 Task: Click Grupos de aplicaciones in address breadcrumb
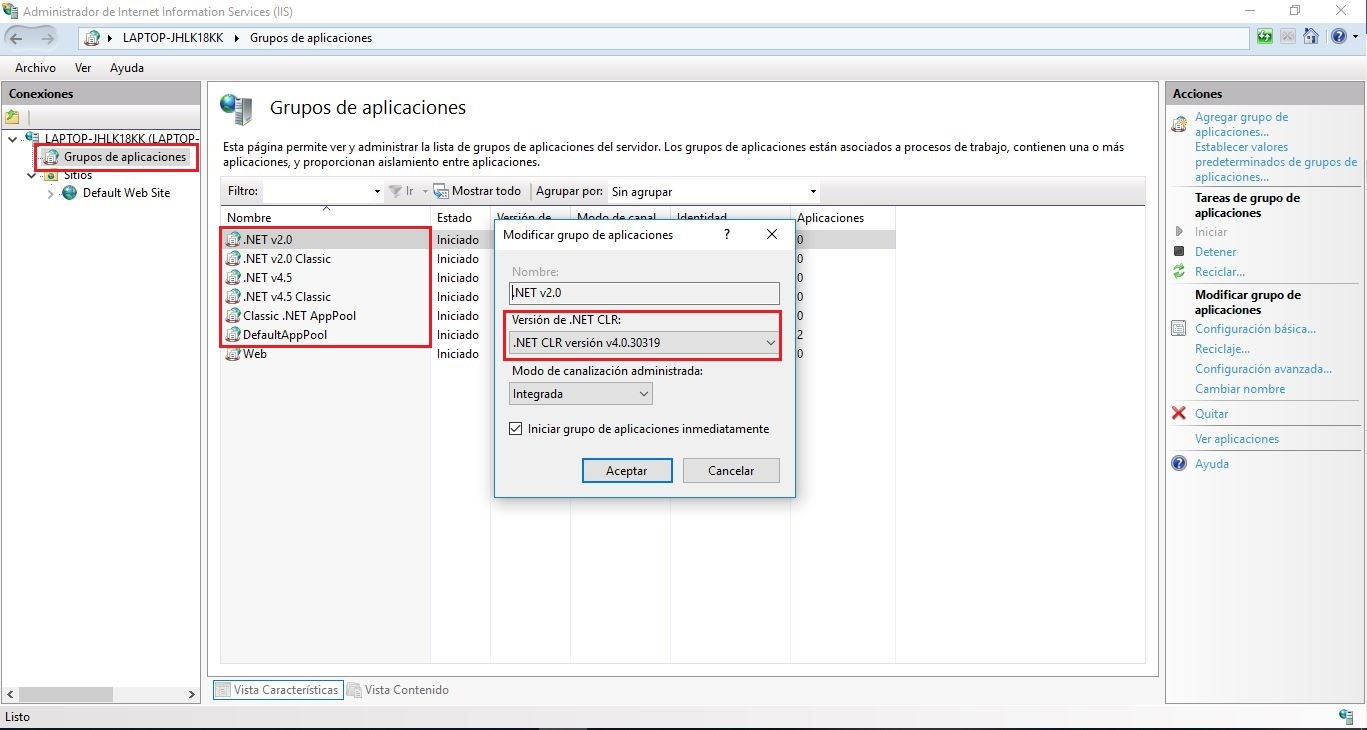point(310,38)
